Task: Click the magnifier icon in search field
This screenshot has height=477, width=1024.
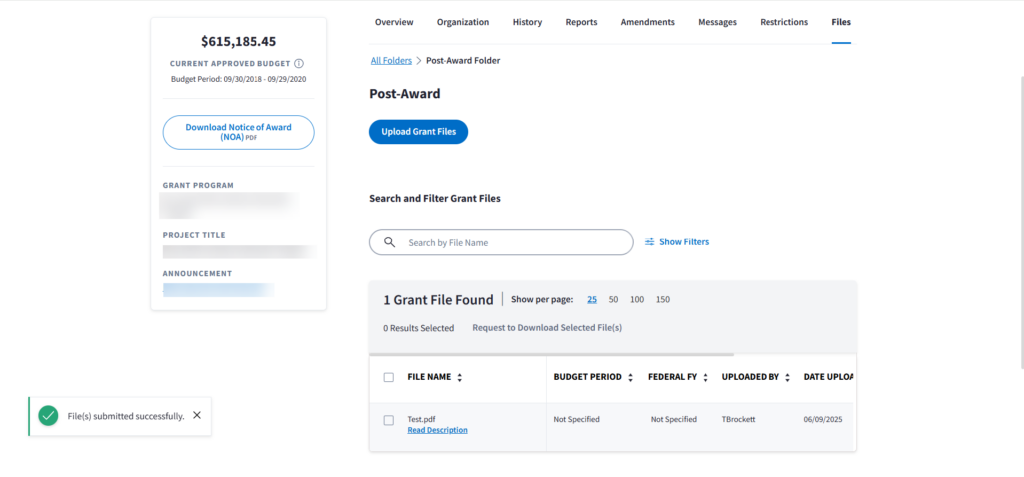Action: pos(390,242)
